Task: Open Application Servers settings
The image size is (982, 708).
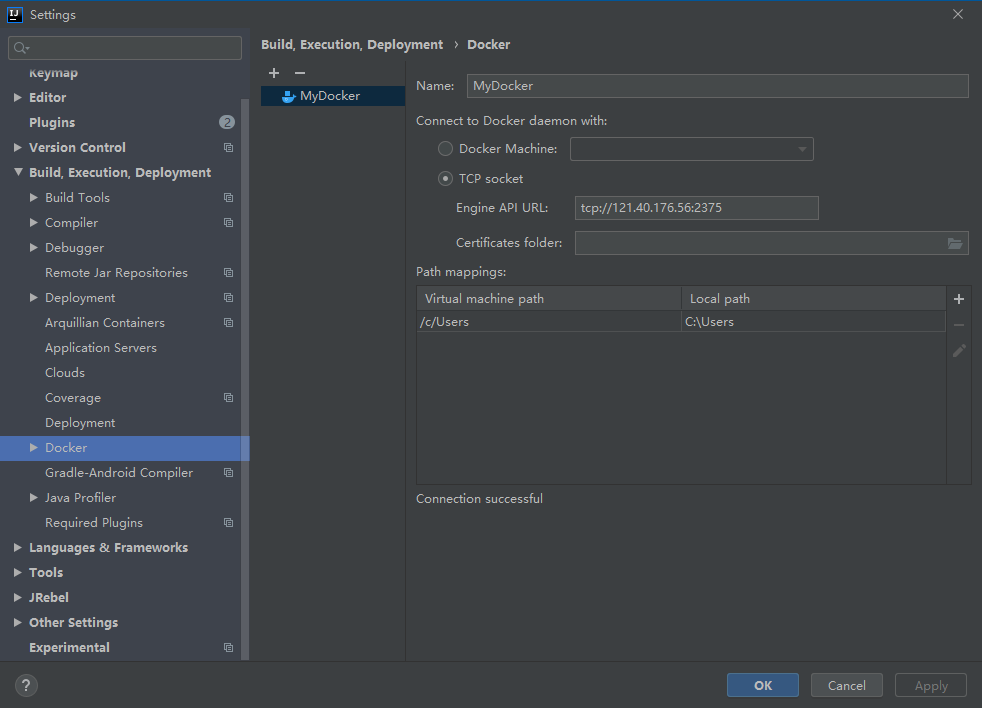Action: click(101, 348)
